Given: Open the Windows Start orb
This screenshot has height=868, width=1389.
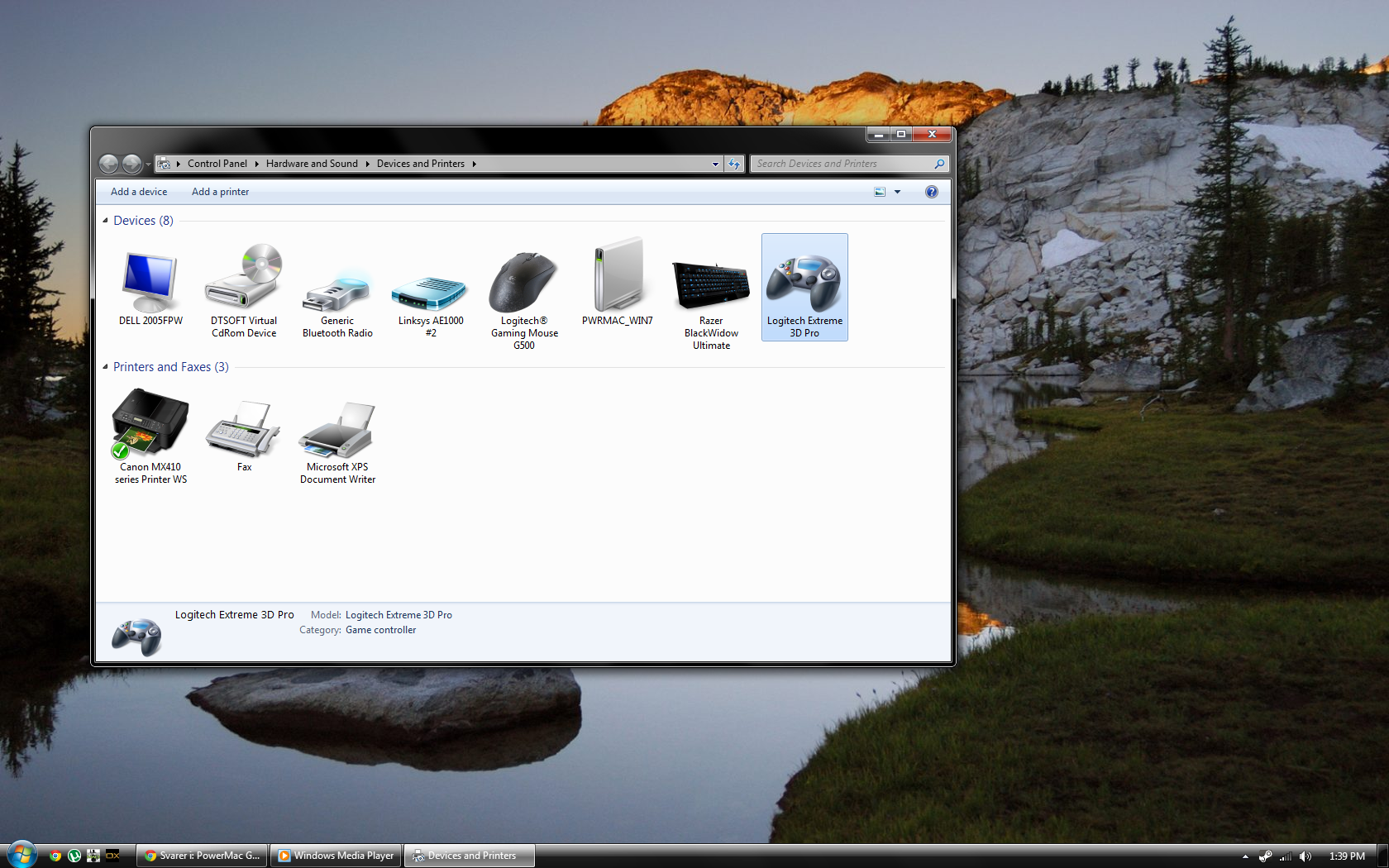Looking at the screenshot, I should [22, 856].
